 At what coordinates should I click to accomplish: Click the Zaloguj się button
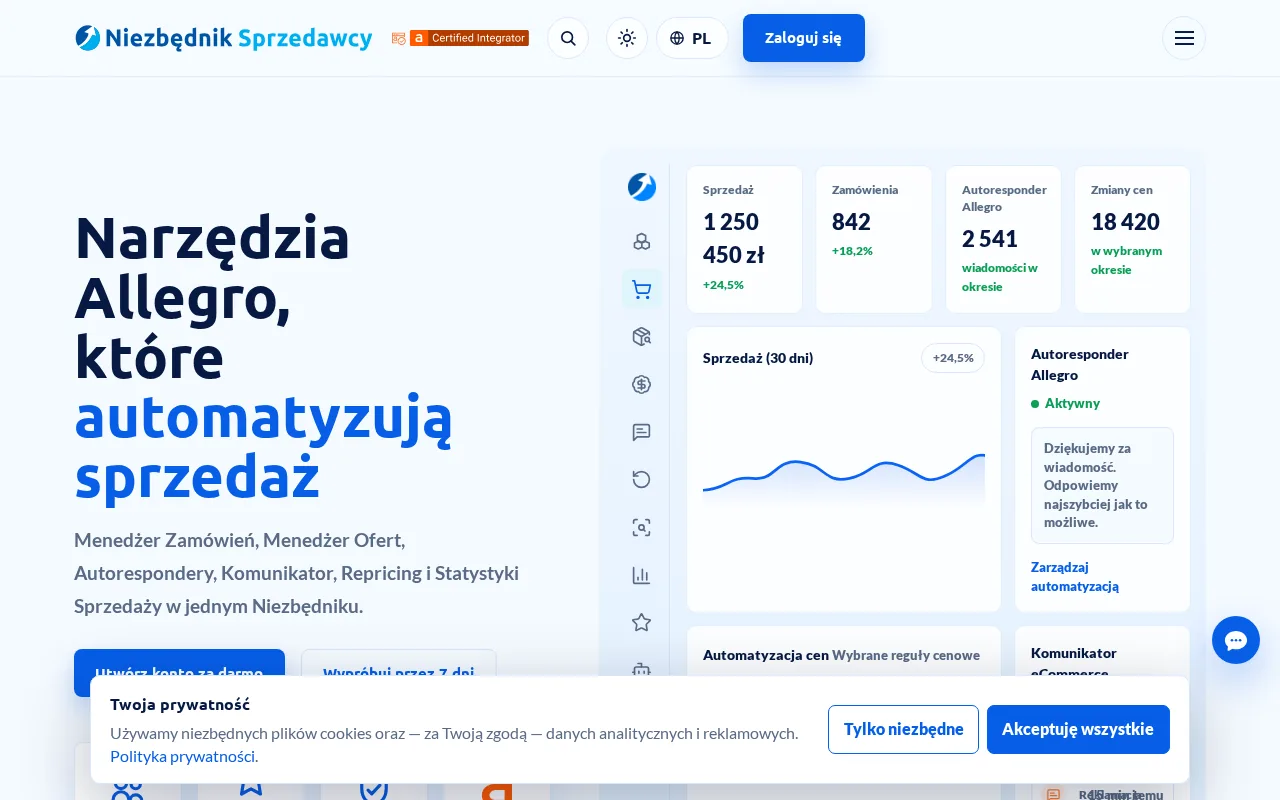[x=804, y=38]
